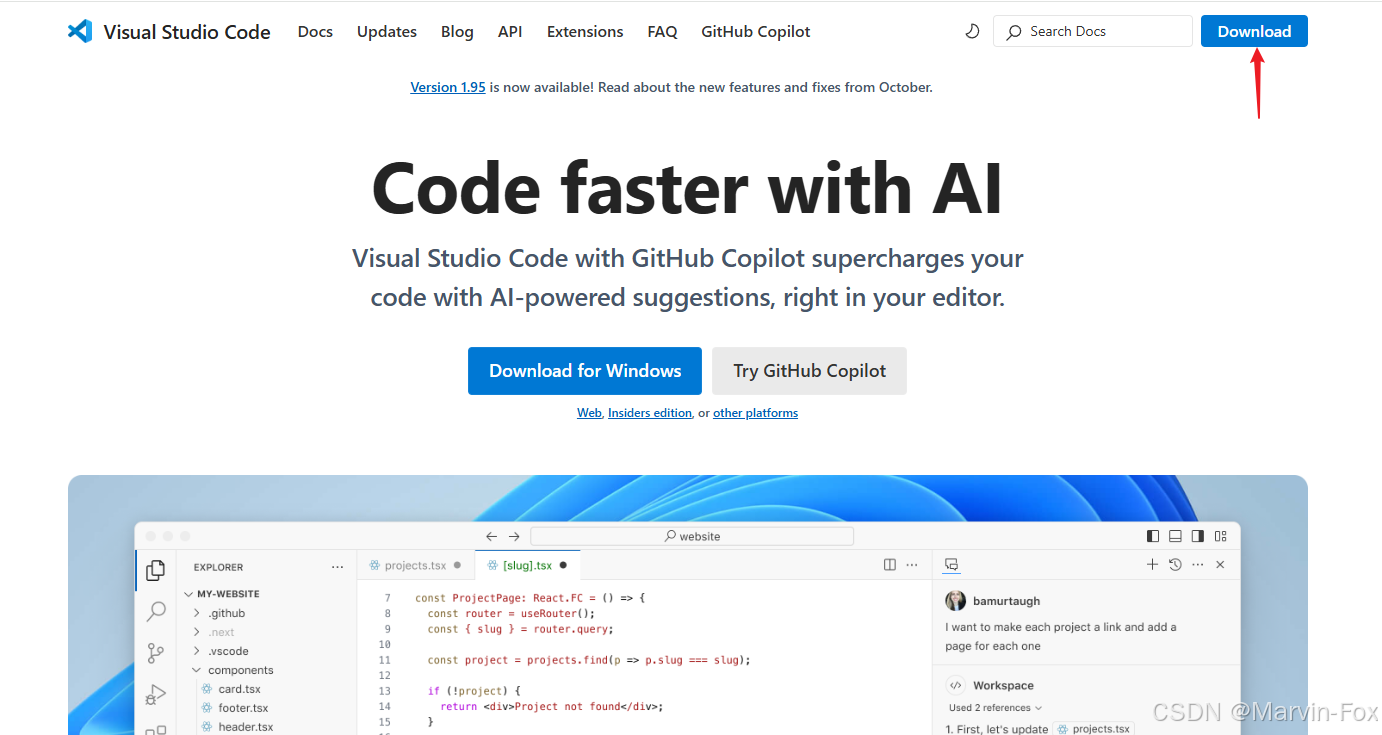This screenshot has width=1382, height=735.
Task: Open the Extensions icon in activity bar
Action: pos(156,730)
